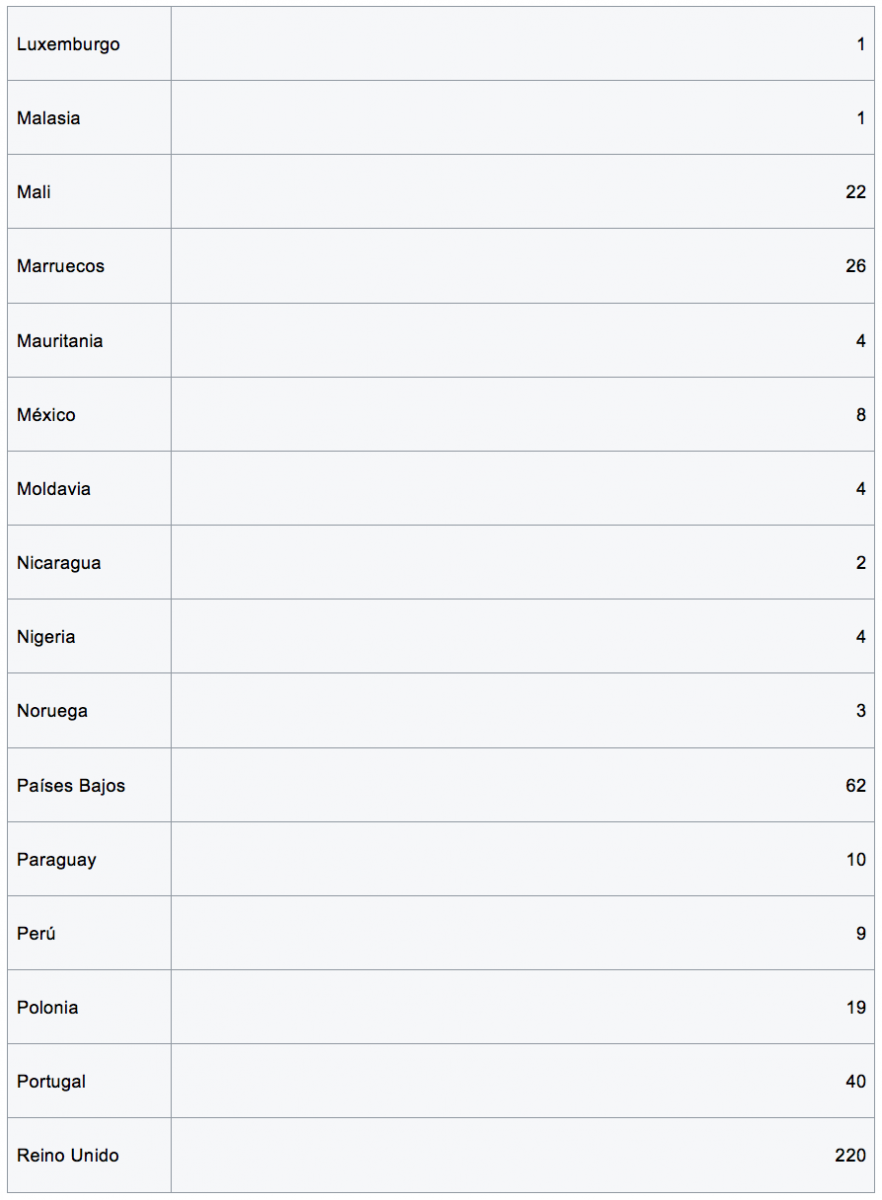Click the value 220 for Reino Unido

pyautogui.click(x=850, y=1155)
